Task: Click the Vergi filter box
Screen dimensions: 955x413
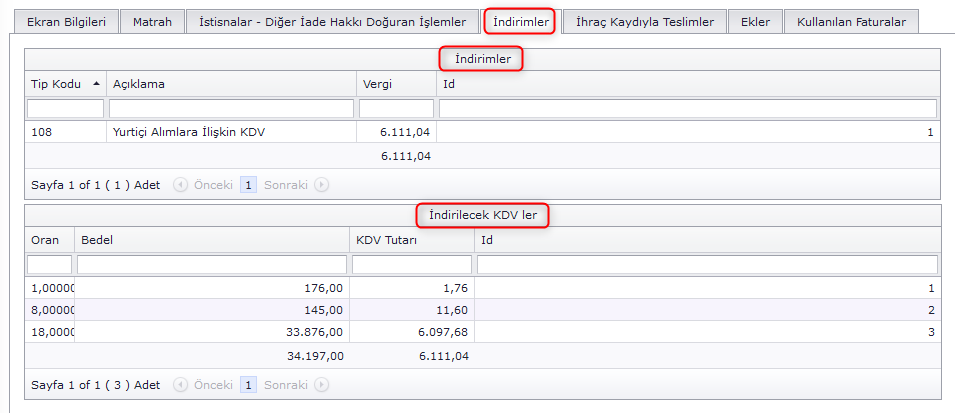Action: (396, 108)
